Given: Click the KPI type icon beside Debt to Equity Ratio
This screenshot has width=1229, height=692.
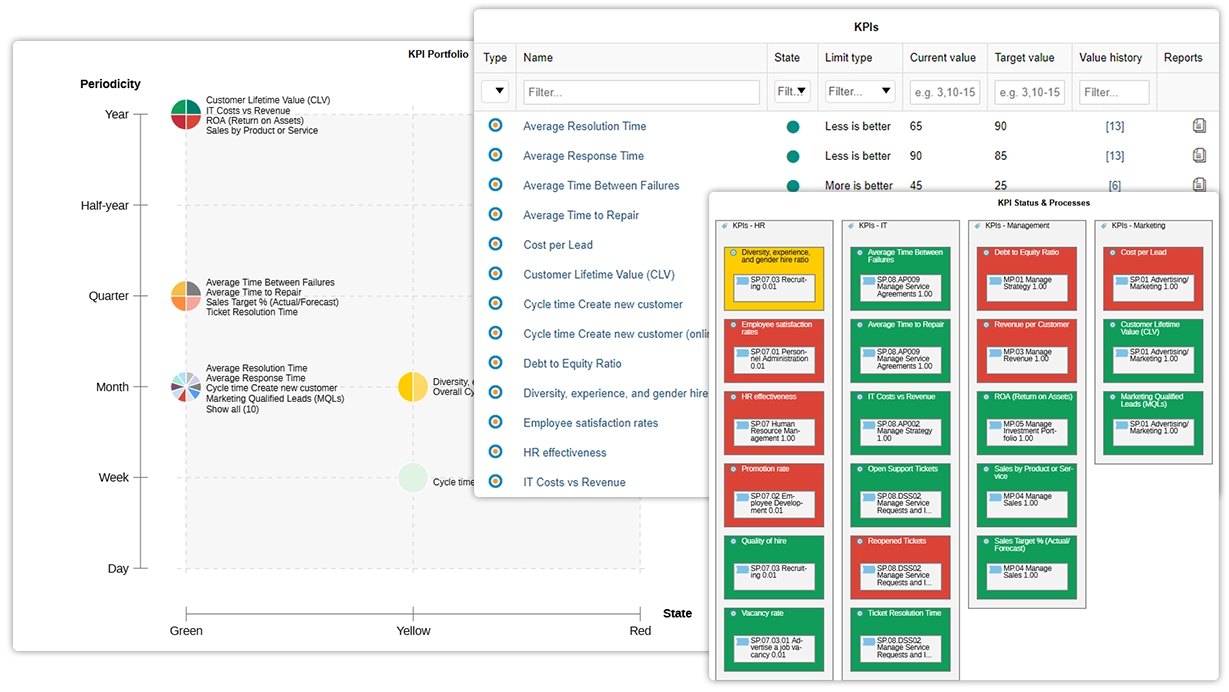Looking at the screenshot, I should tap(494, 363).
